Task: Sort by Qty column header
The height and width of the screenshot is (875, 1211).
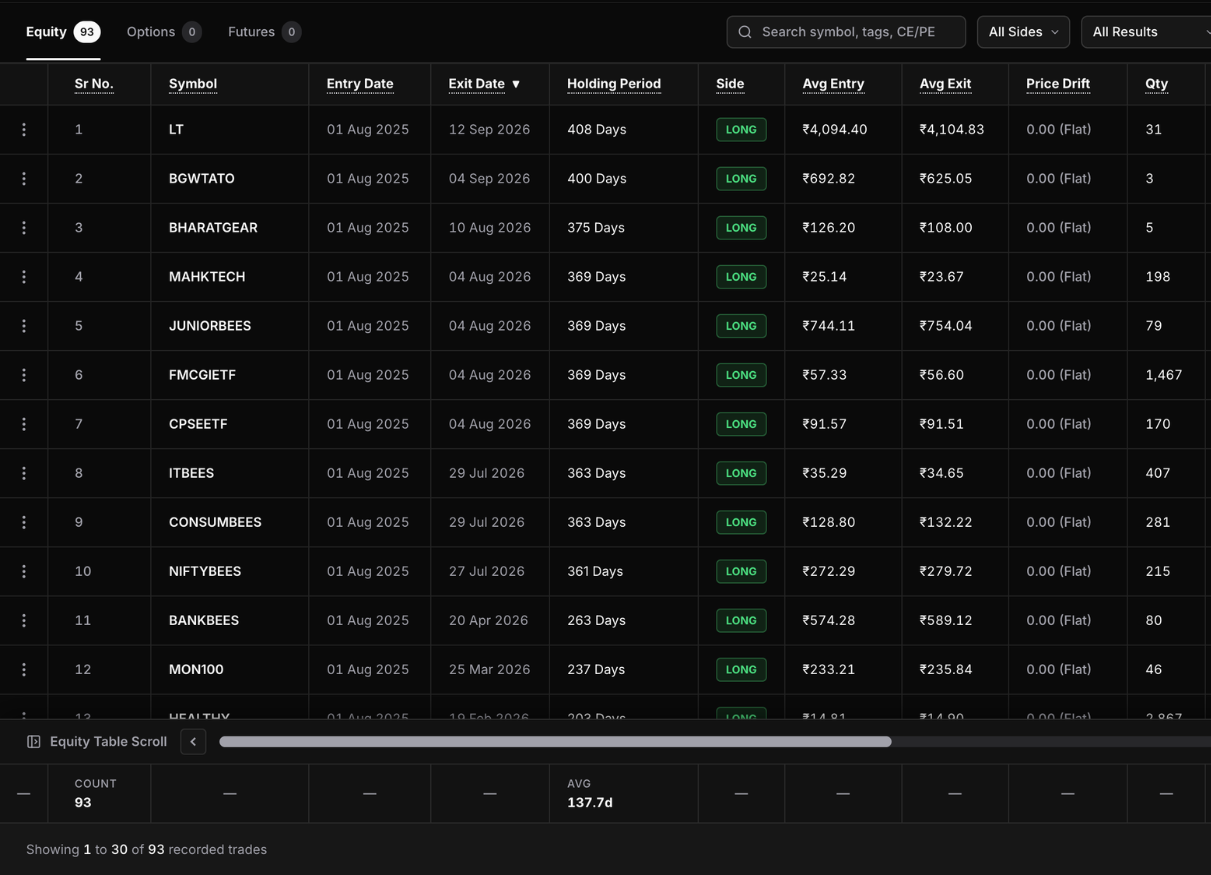Action: (x=1157, y=84)
